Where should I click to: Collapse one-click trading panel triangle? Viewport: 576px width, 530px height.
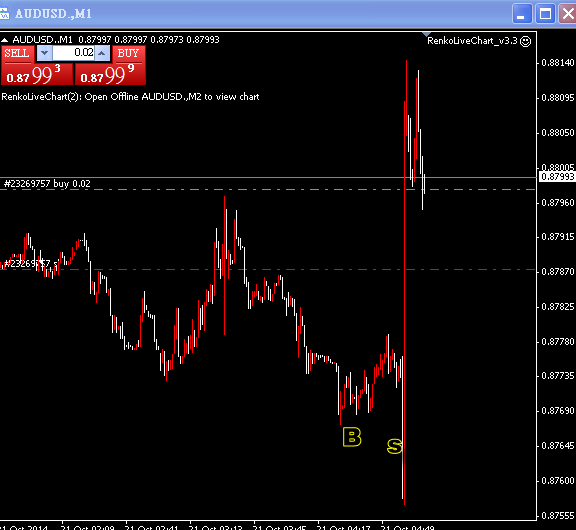click(x=5, y=40)
